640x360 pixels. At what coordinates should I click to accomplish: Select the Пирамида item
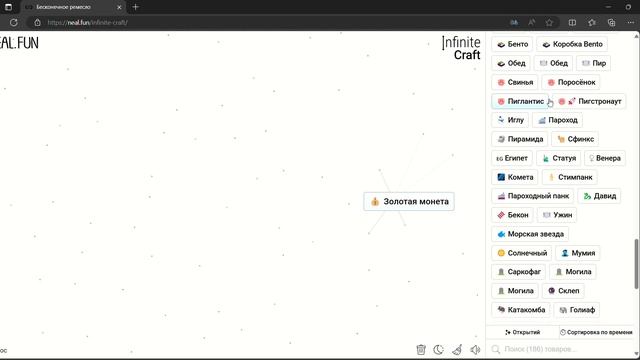click(x=520, y=139)
